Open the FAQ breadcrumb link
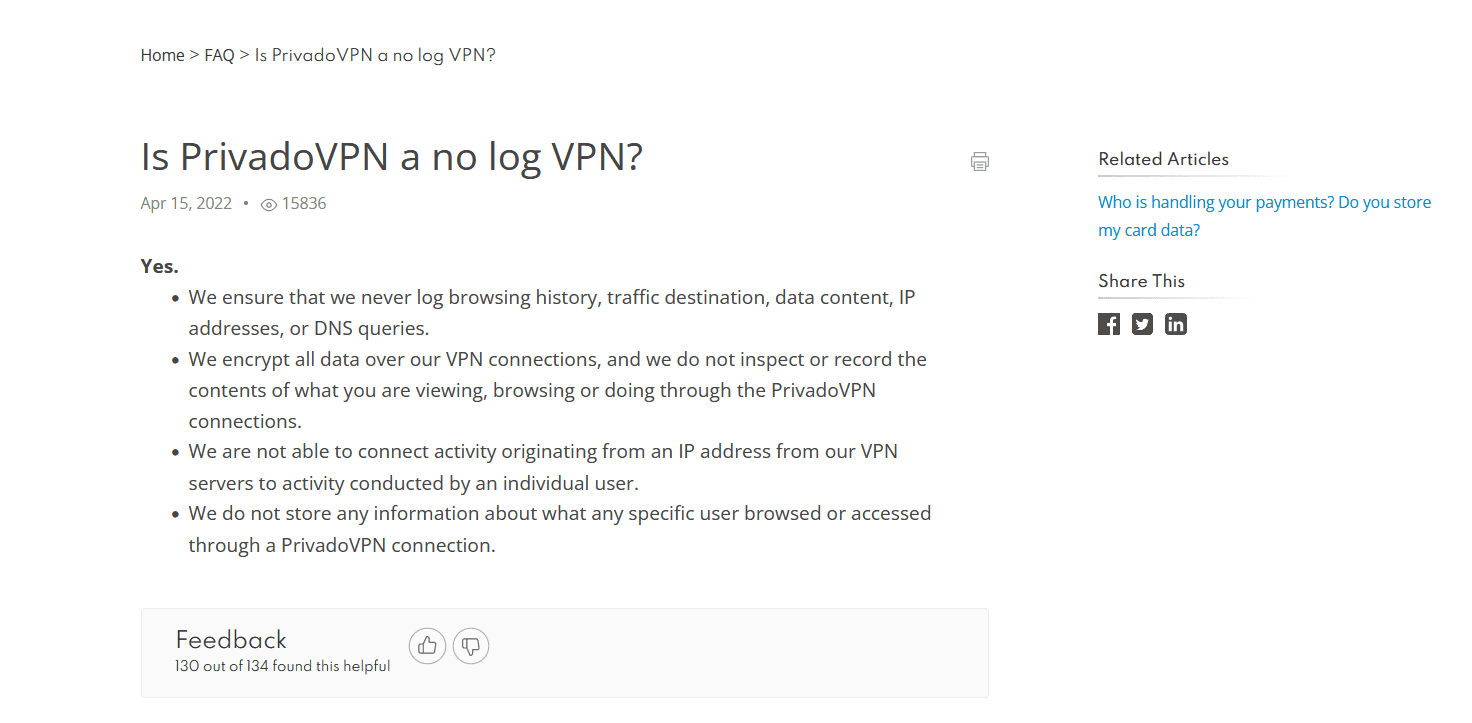The image size is (1472, 723). 218,55
